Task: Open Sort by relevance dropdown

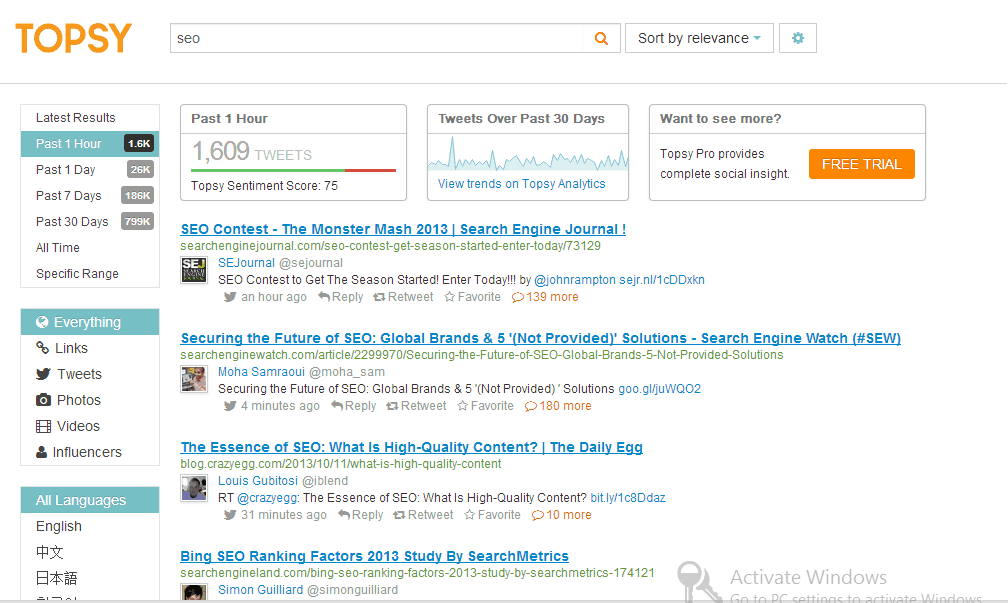Action: pos(699,38)
